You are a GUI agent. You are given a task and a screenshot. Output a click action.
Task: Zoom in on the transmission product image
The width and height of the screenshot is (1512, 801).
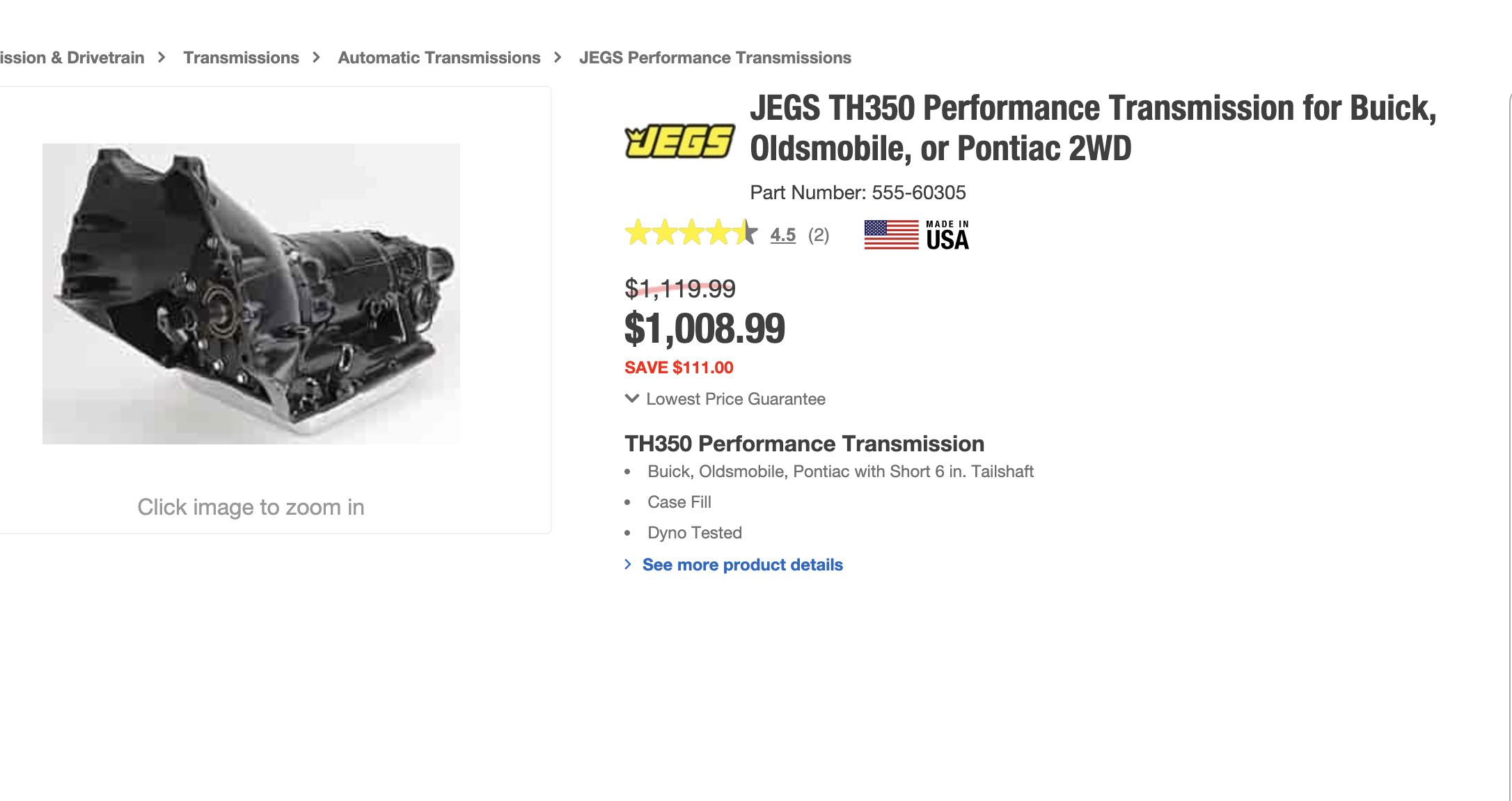[x=251, y=293]
